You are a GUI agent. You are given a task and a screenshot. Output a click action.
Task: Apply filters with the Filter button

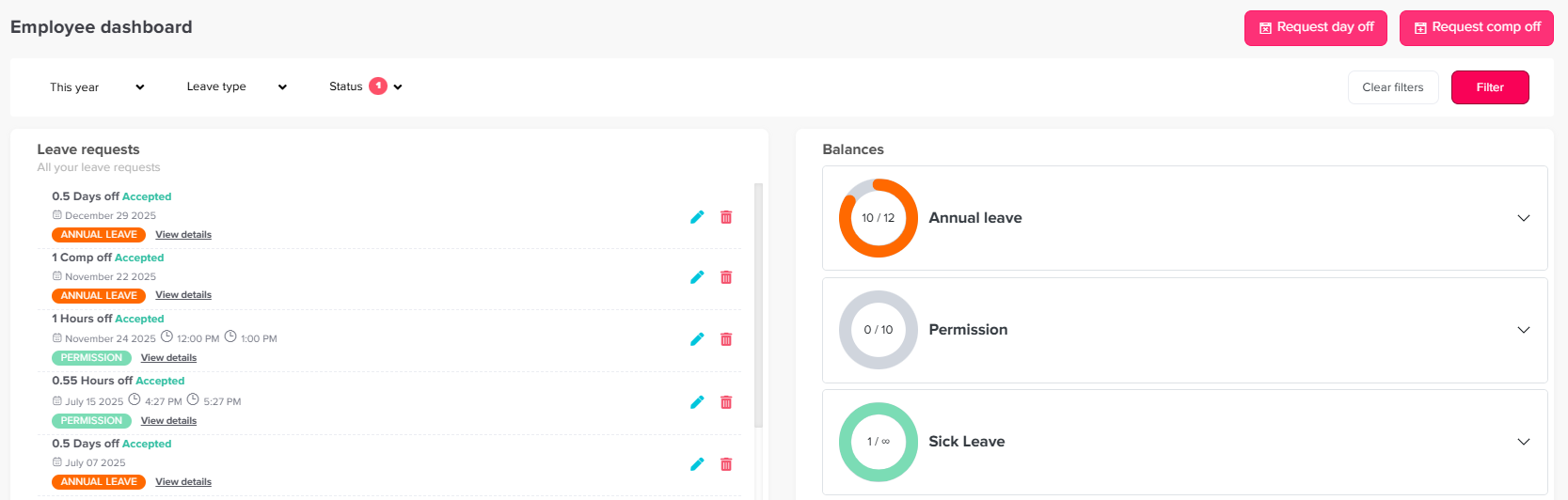click(1489, 87)
